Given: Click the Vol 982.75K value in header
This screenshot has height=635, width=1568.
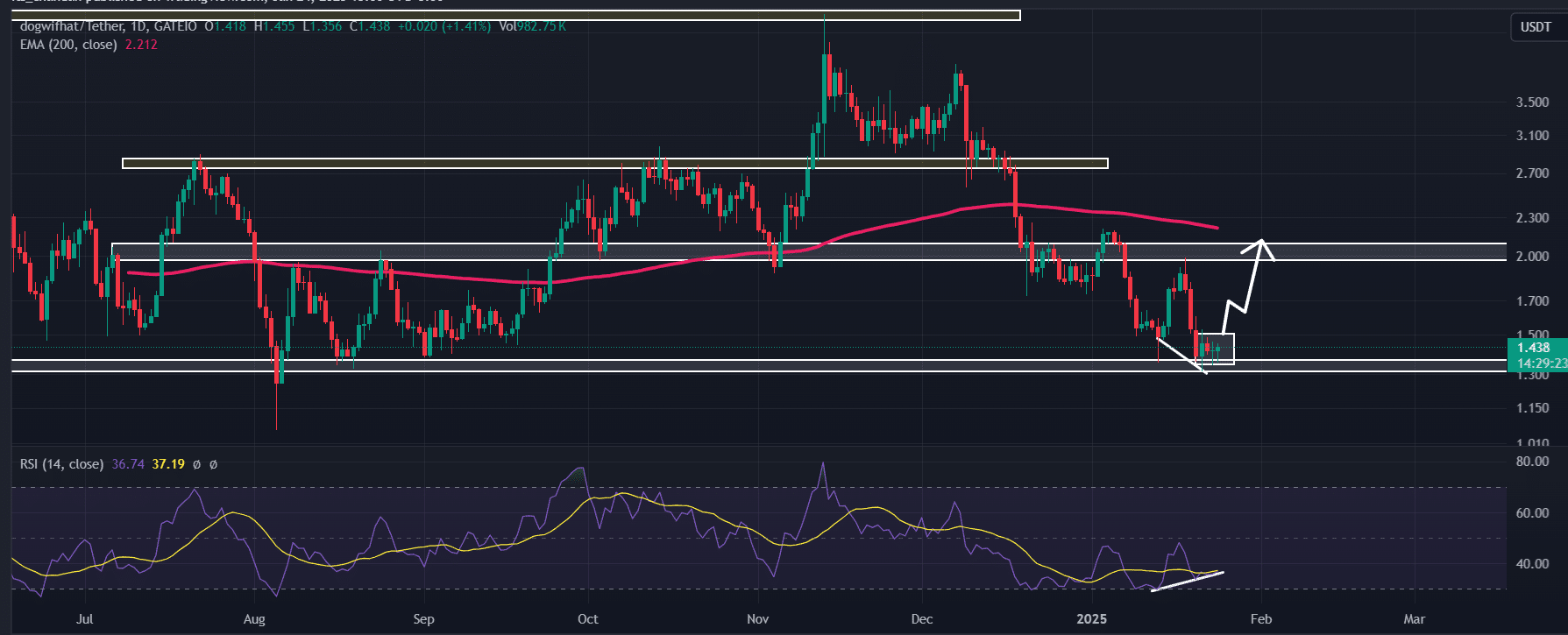Looking at the screenshot, I should (533, 26).
